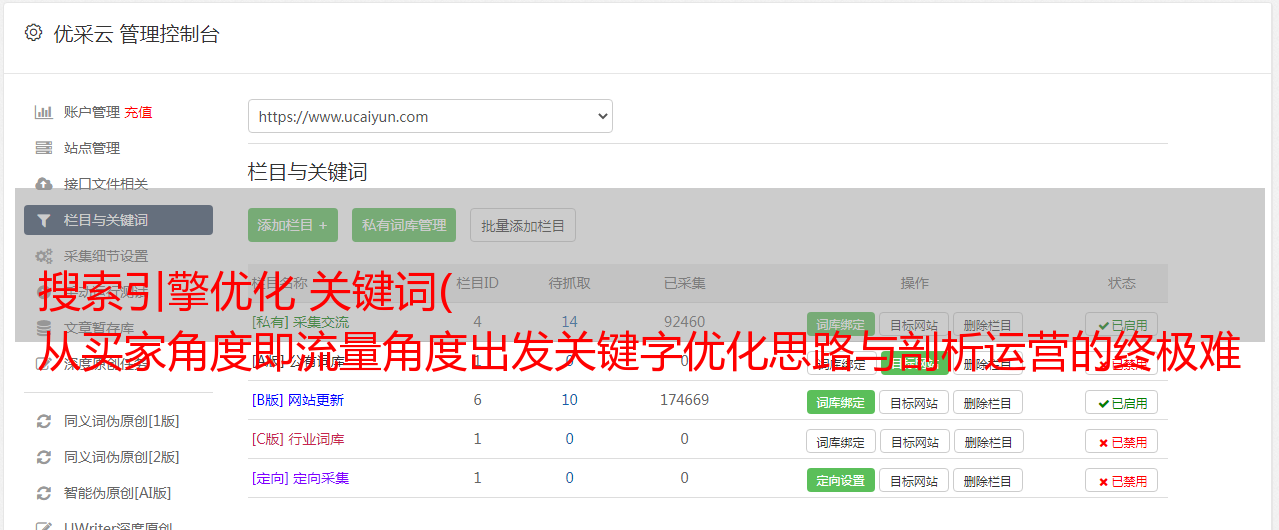The height and width of the screenshot is (530, 1279).
Task: Click 目标网站 for the 网站更新 row
Action: tap(914, 402)
